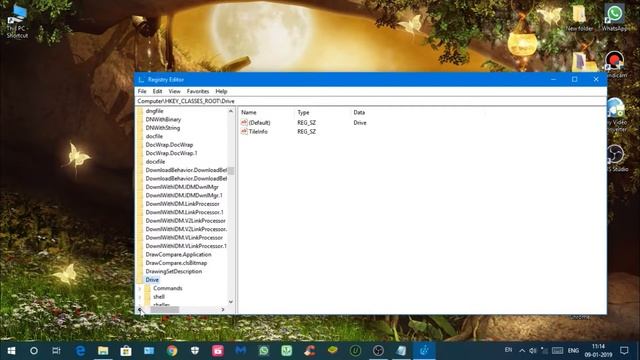This screenshot has height=360, width=640.
Task: Click the (Default) string value icon
Action: click(x=244, y=122)
